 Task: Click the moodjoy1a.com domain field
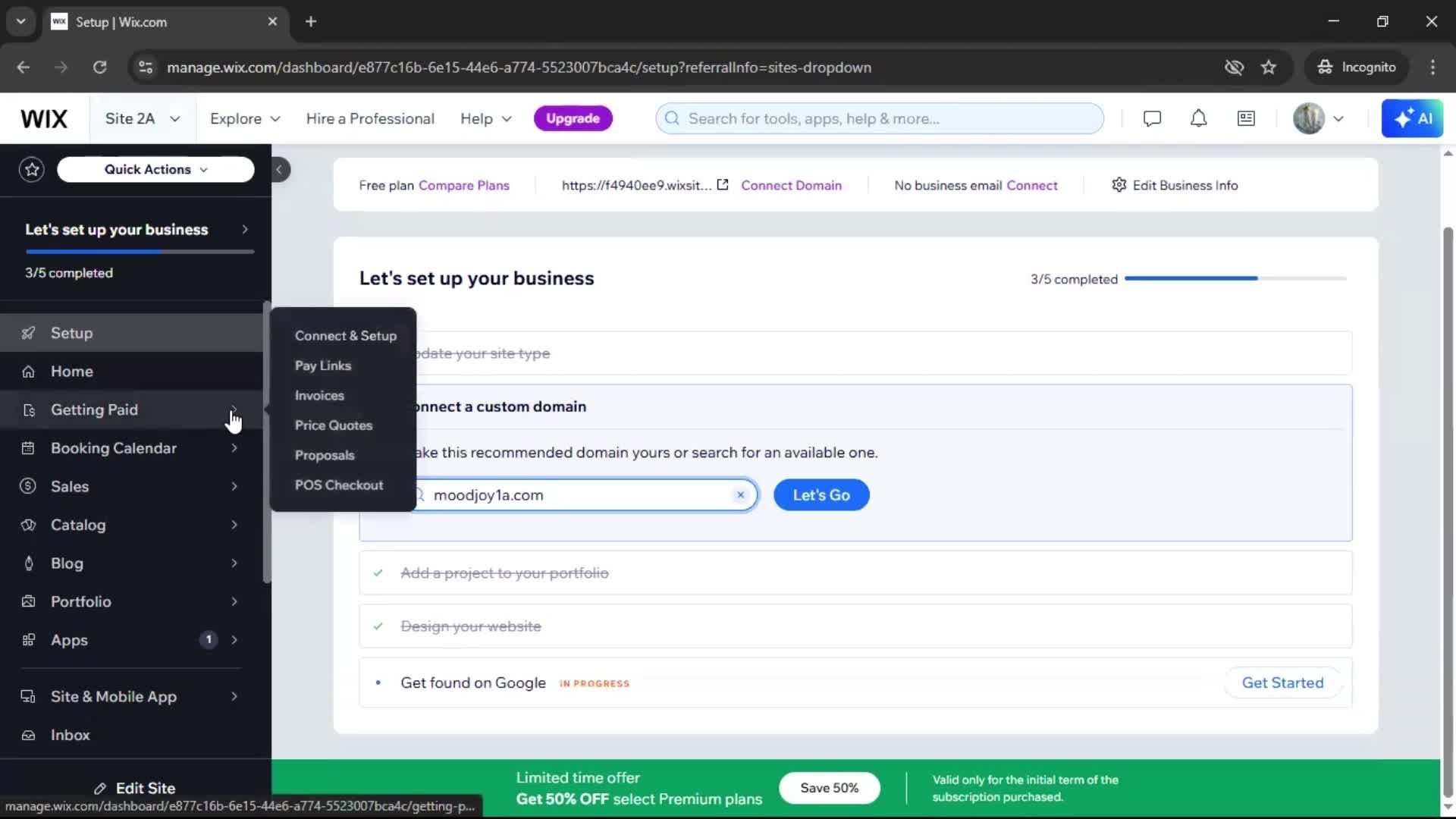tap(582, 494)
